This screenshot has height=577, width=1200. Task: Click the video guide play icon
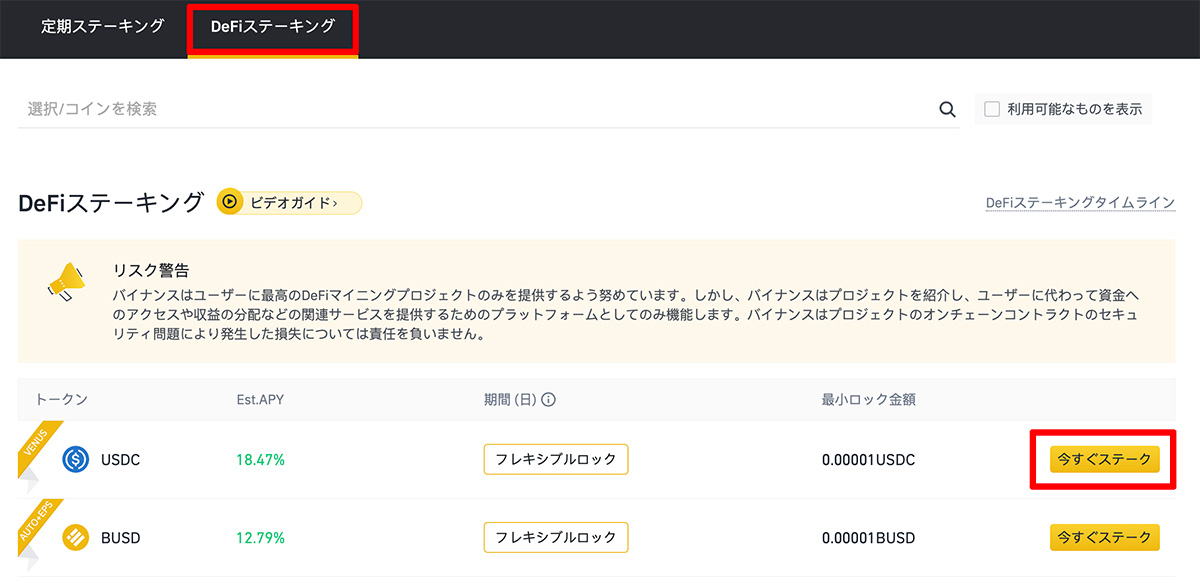(x=230, y=202)
